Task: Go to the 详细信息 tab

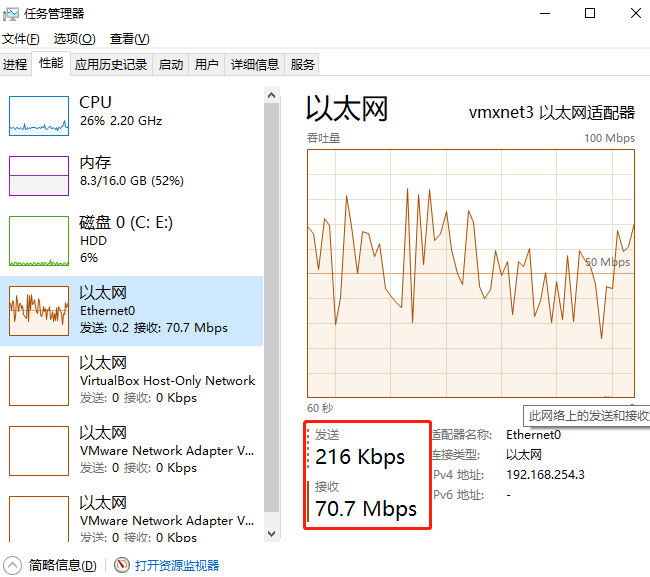Action: 254,64
